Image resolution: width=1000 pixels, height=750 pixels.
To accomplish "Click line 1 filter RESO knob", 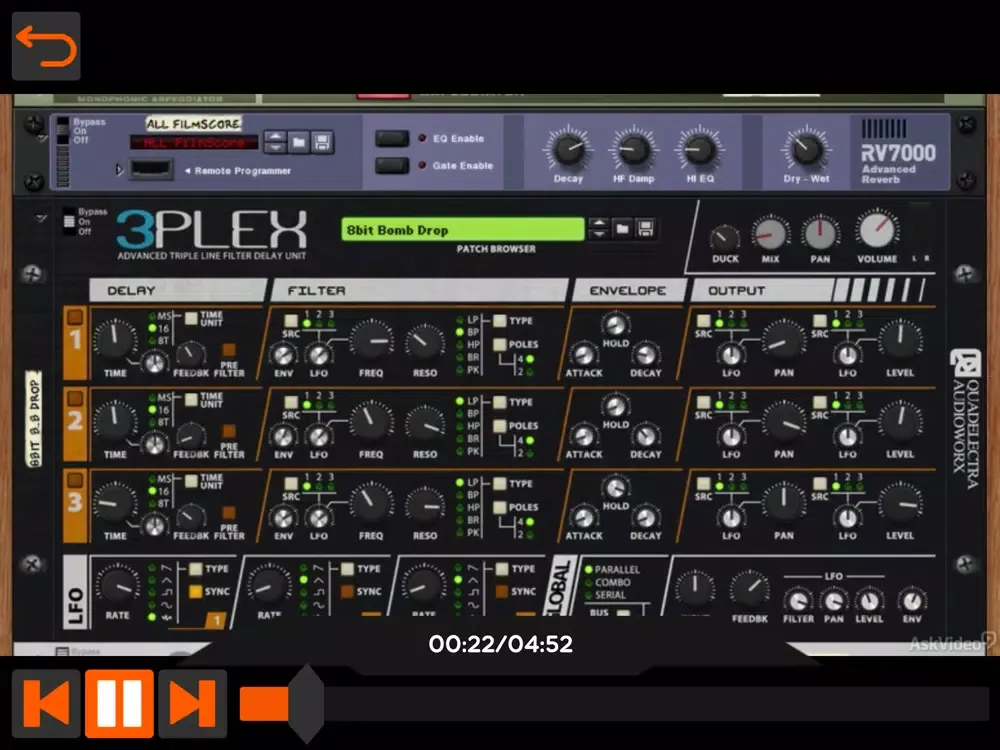I will click(425, 343).
